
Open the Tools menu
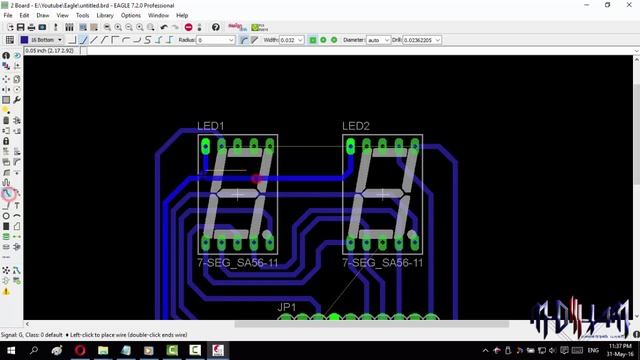82,16
